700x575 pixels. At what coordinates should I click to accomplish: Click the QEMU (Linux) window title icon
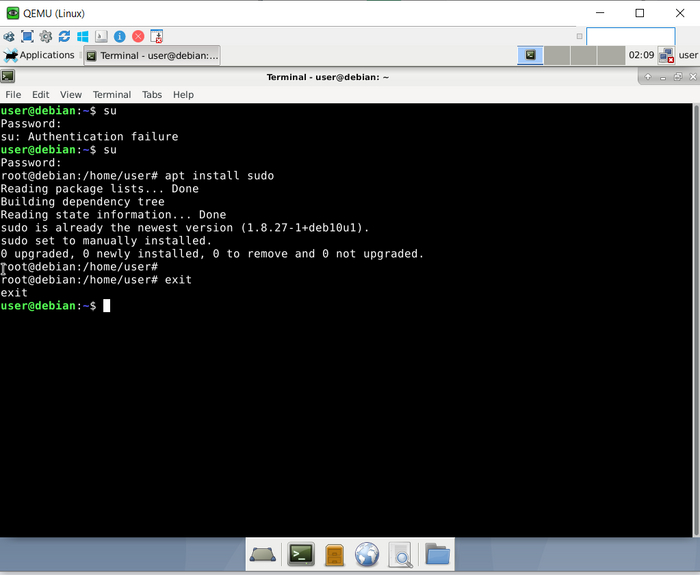(12, 13)
